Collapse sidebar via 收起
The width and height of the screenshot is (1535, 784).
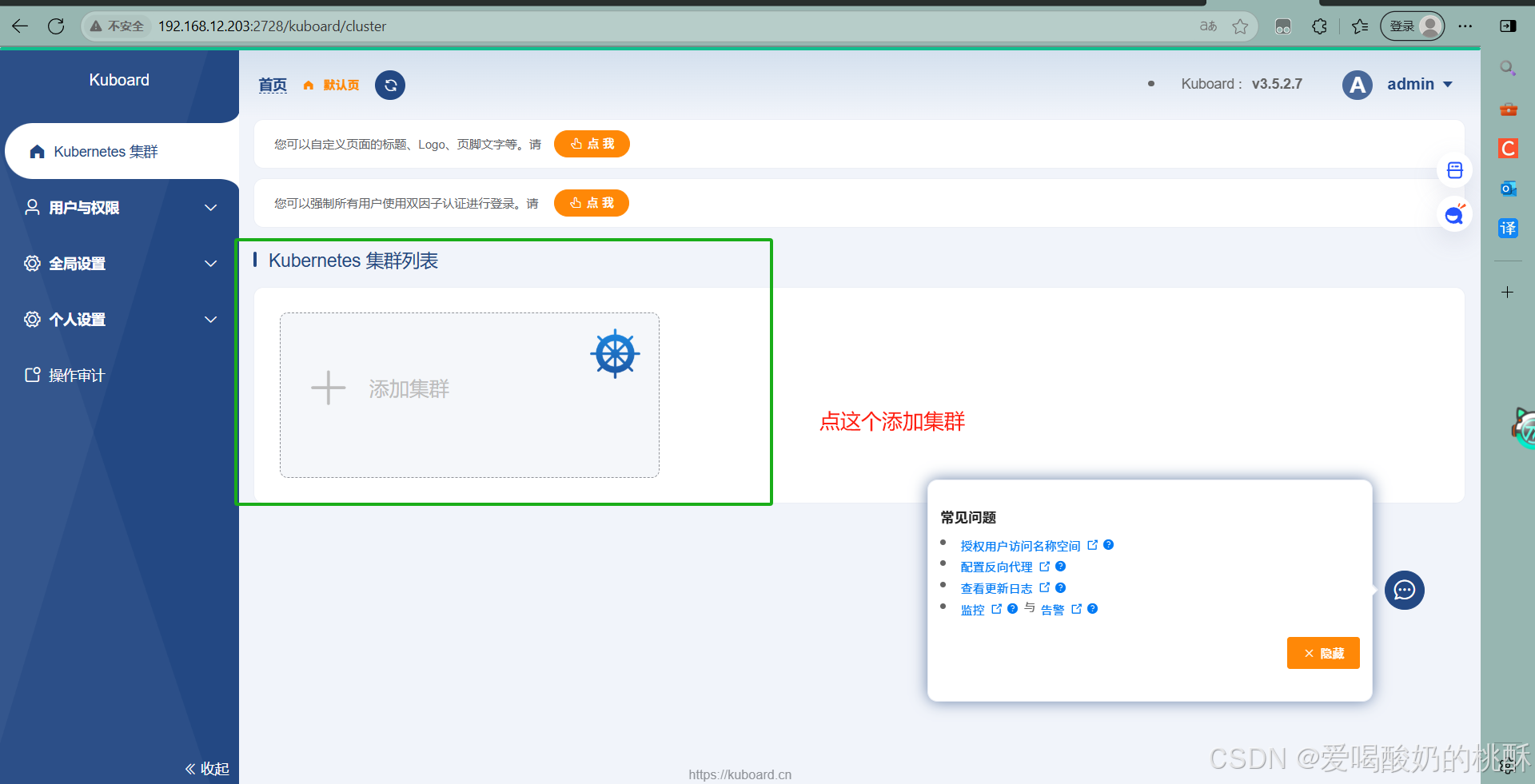point(207,769)
